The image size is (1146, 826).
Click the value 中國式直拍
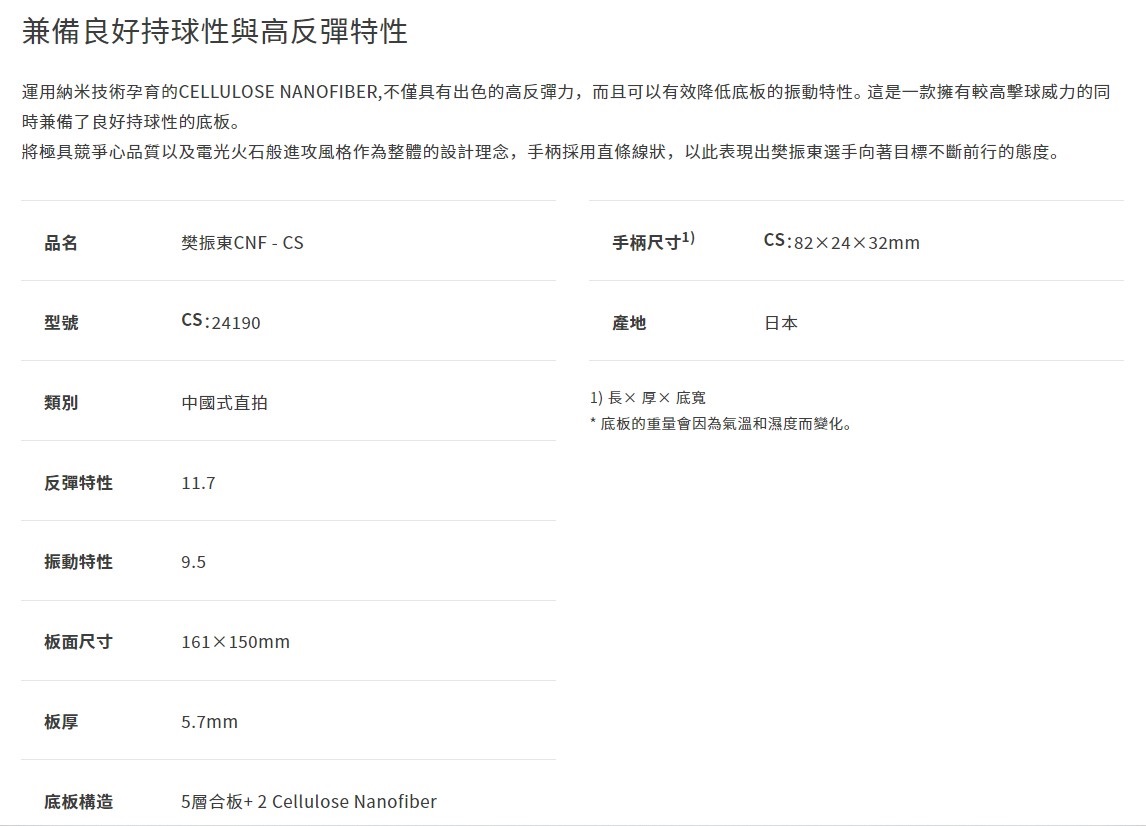click(x=224, y=403)
